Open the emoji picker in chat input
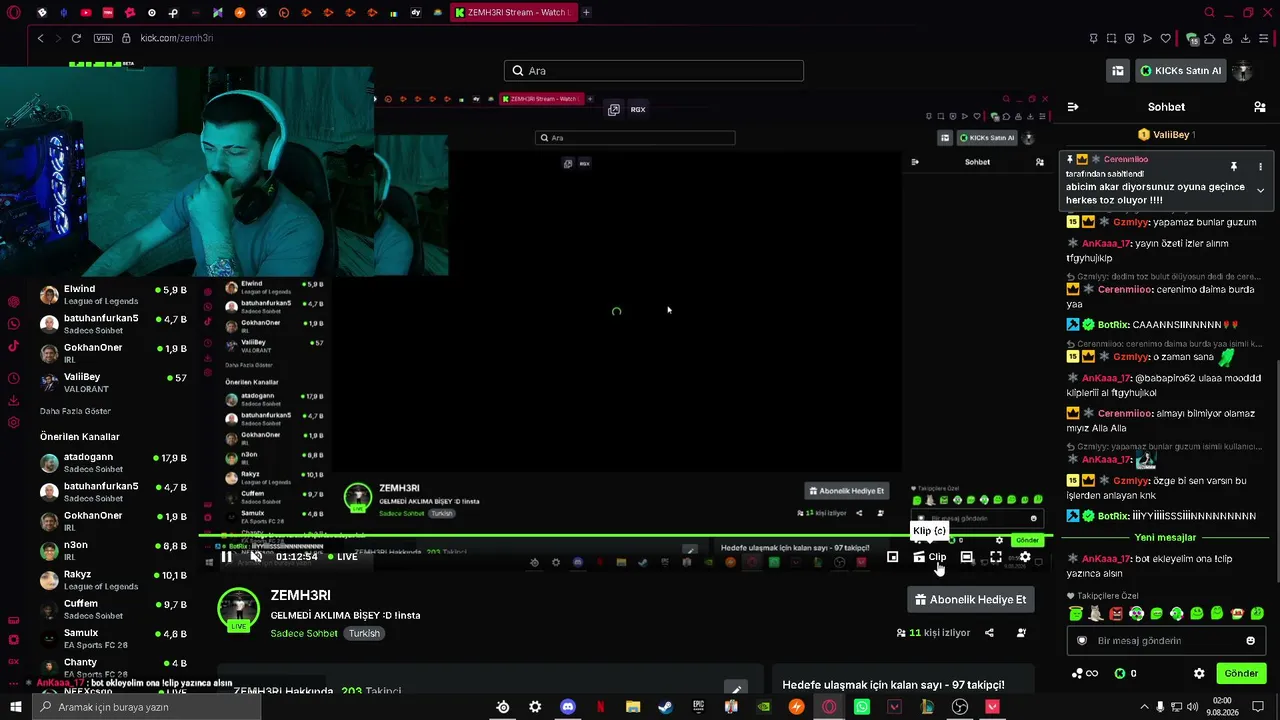 coord(1250,641)
